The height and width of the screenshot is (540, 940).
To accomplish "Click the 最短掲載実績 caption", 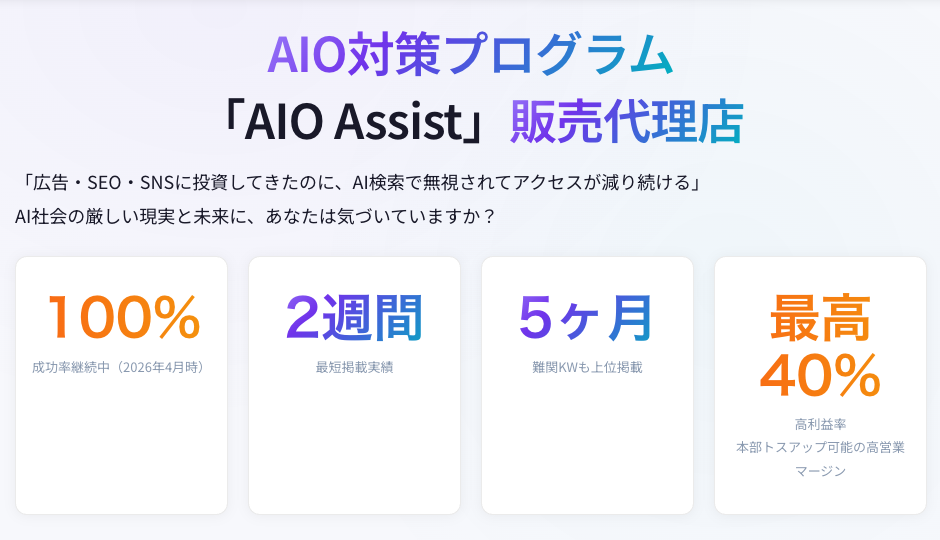I will [x=354, y=367].
